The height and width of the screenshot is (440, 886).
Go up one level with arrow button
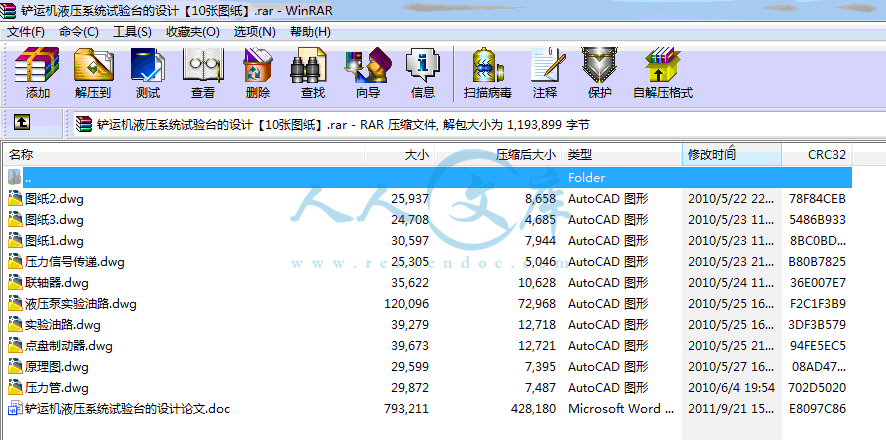(x=22, y=122)
